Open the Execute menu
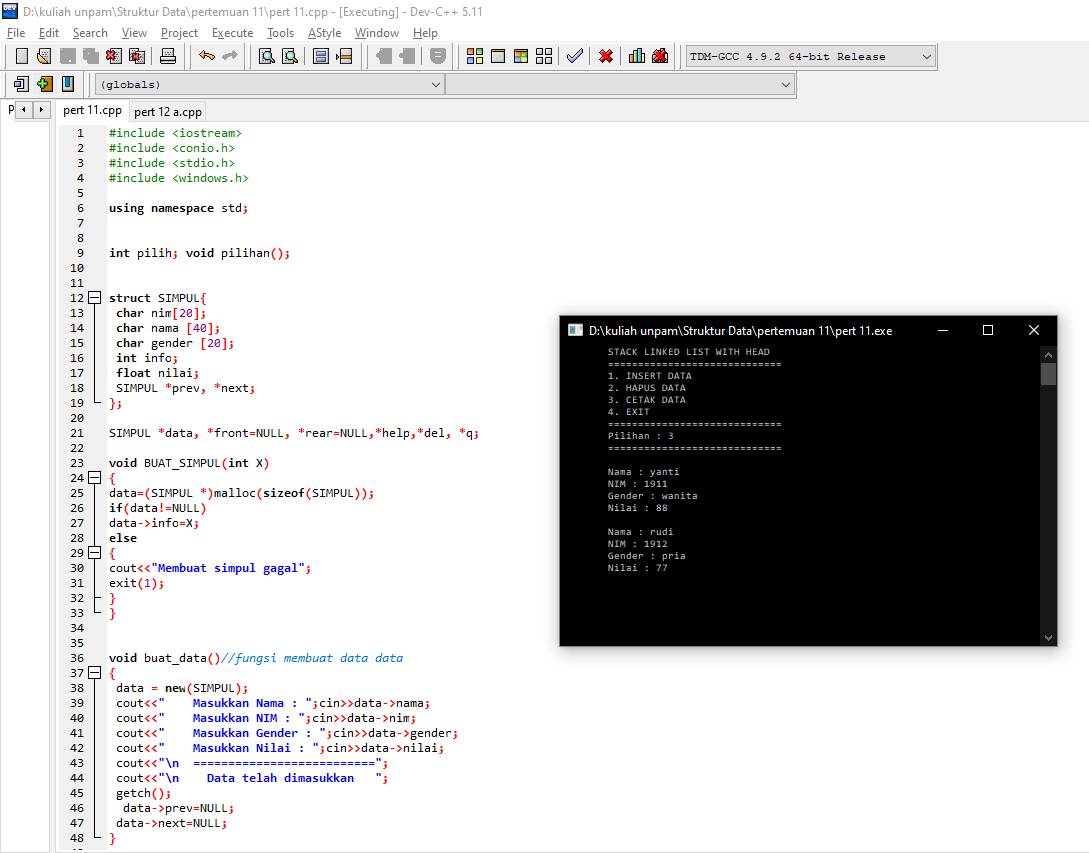 tap(233, 33)
